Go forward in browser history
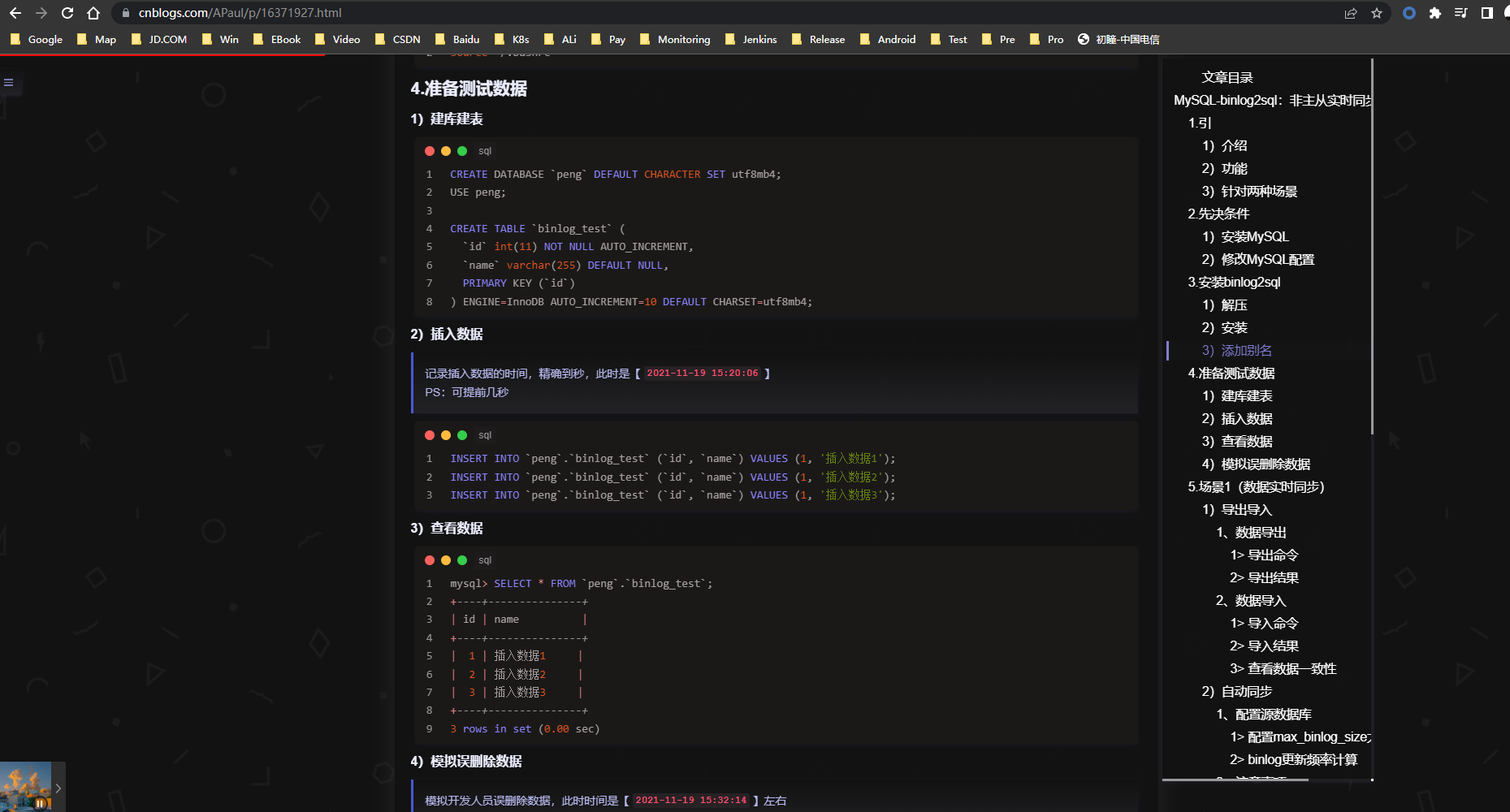The width and height of the screenshot is (1510, 812). 41,13
